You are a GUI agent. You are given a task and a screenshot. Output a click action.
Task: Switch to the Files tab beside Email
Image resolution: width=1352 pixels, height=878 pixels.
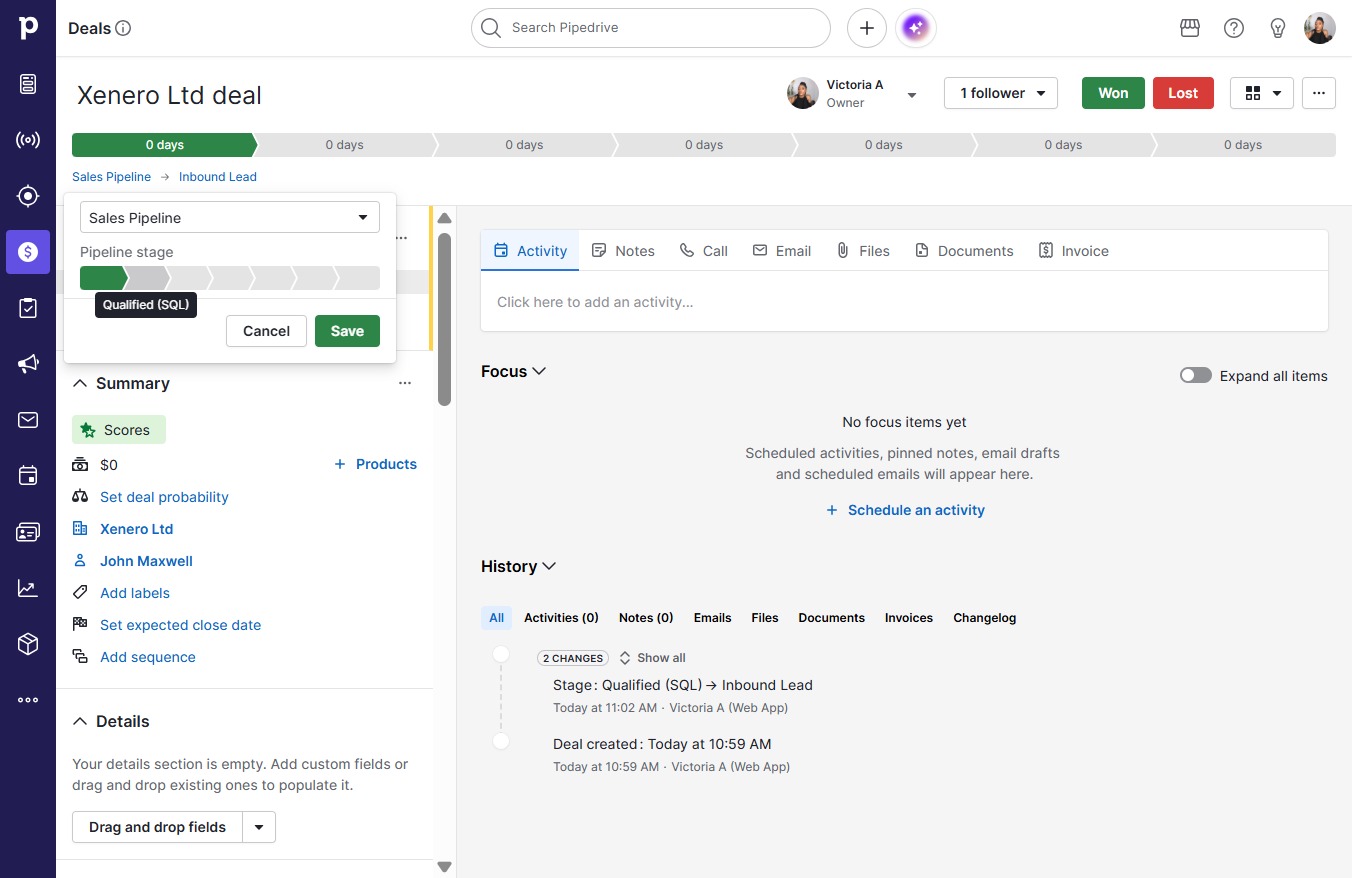[x=863, y=251]
